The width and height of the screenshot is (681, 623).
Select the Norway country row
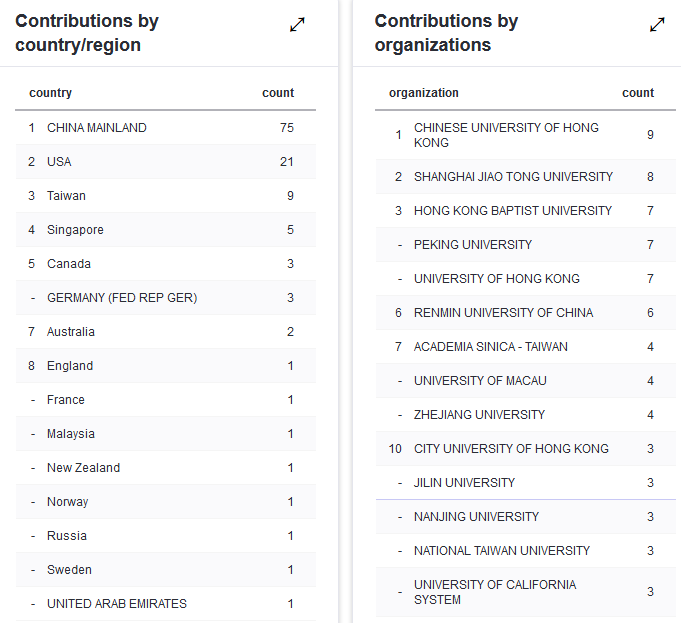[x=67, y=502]
